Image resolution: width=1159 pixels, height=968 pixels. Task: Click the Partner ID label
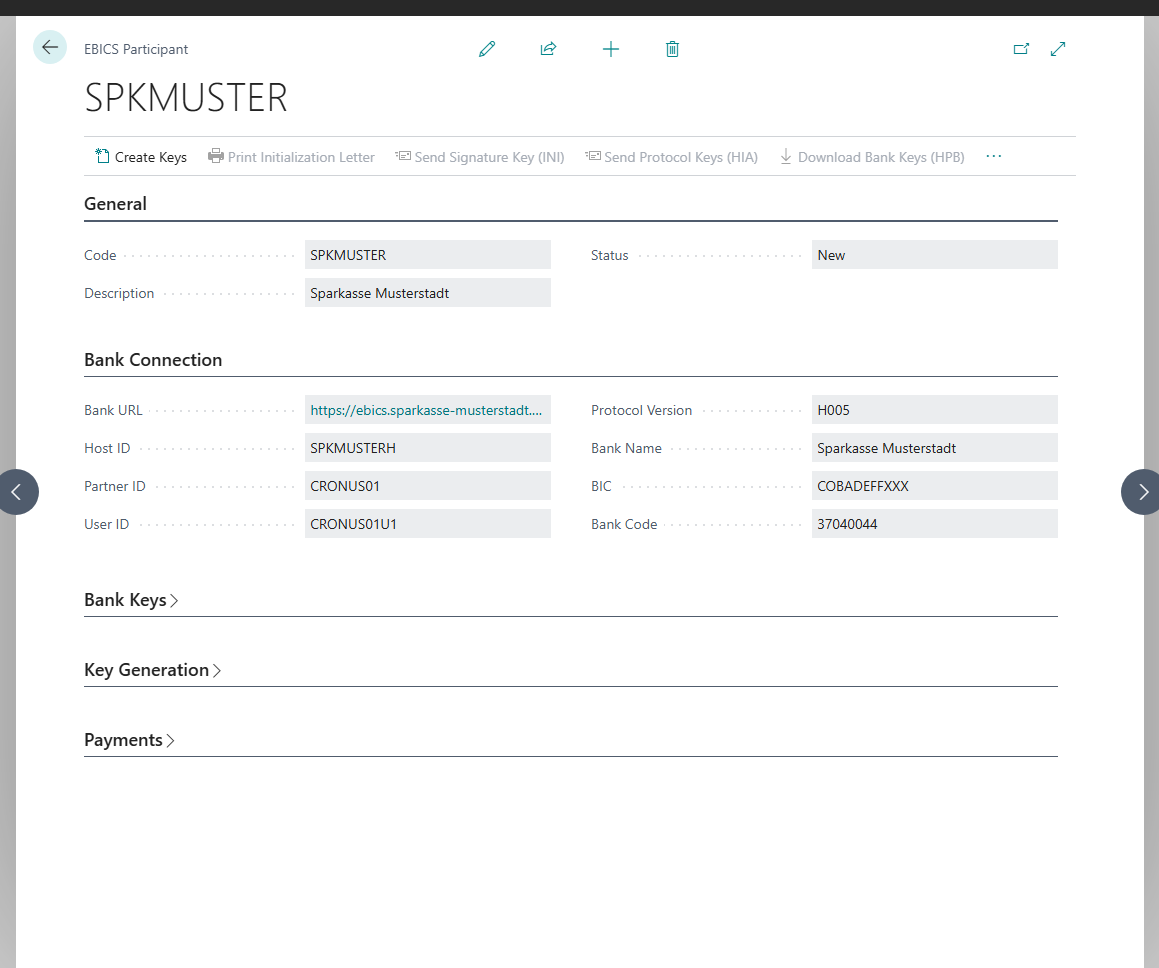point(115,485)
